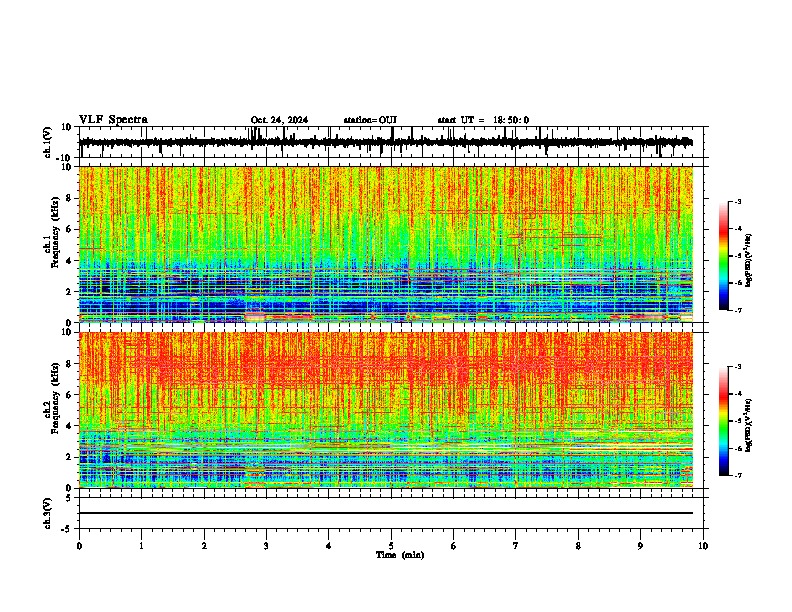The width and height of the screenshot is (792, 612).
Task: Click tick label 7 on the Time axis
Action: [516, 546]
